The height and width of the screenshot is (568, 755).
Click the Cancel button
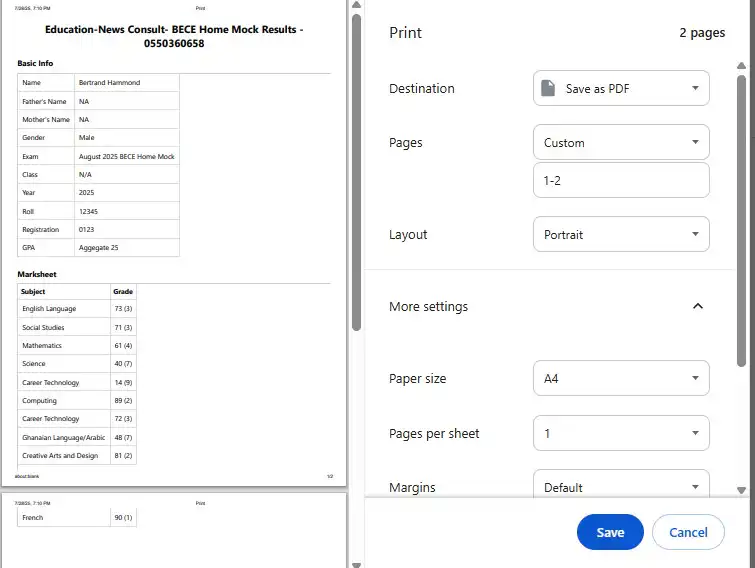(x=688, y=532)
